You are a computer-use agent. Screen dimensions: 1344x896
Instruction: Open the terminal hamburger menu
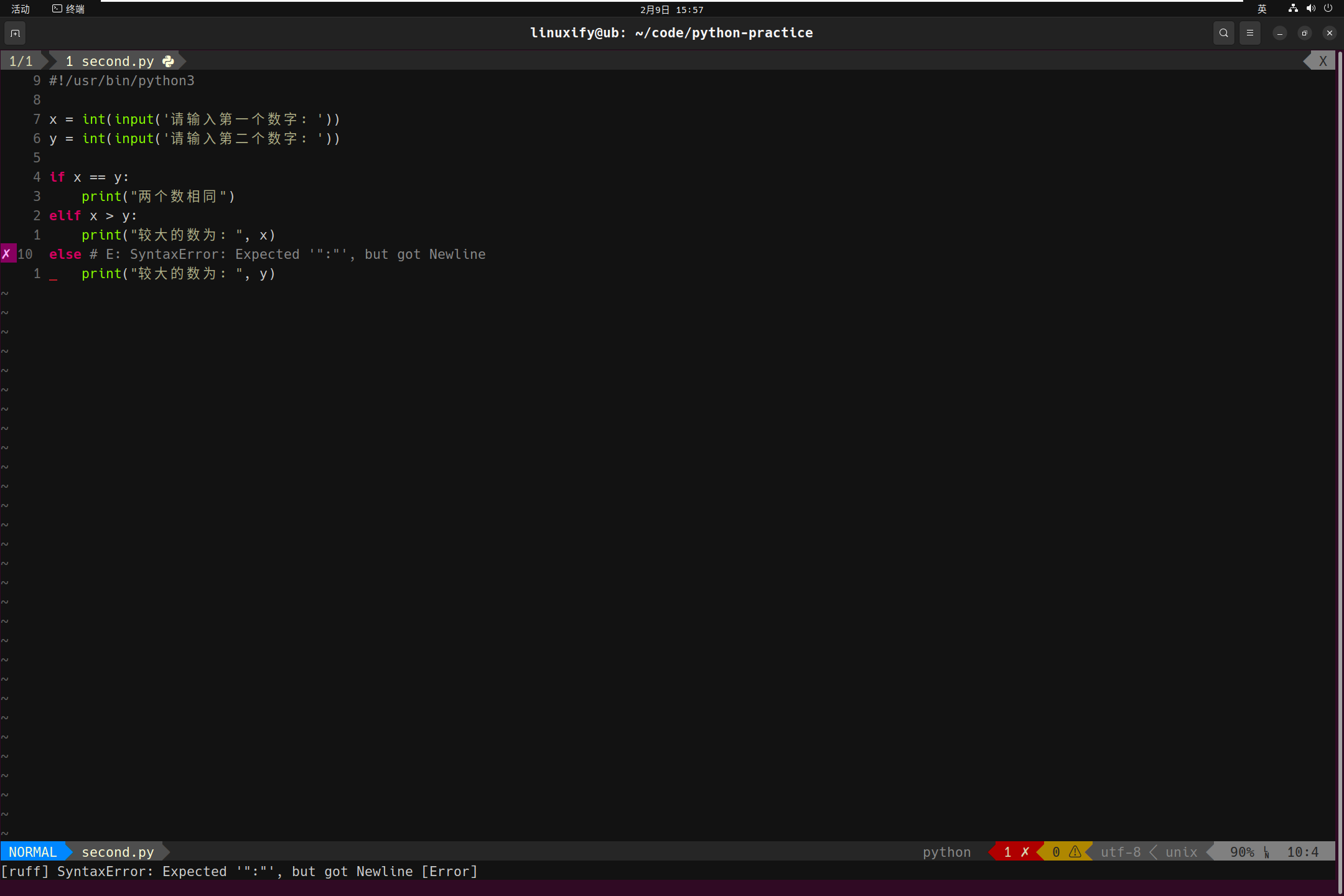pyautogui.click(x=1249, y=33)
